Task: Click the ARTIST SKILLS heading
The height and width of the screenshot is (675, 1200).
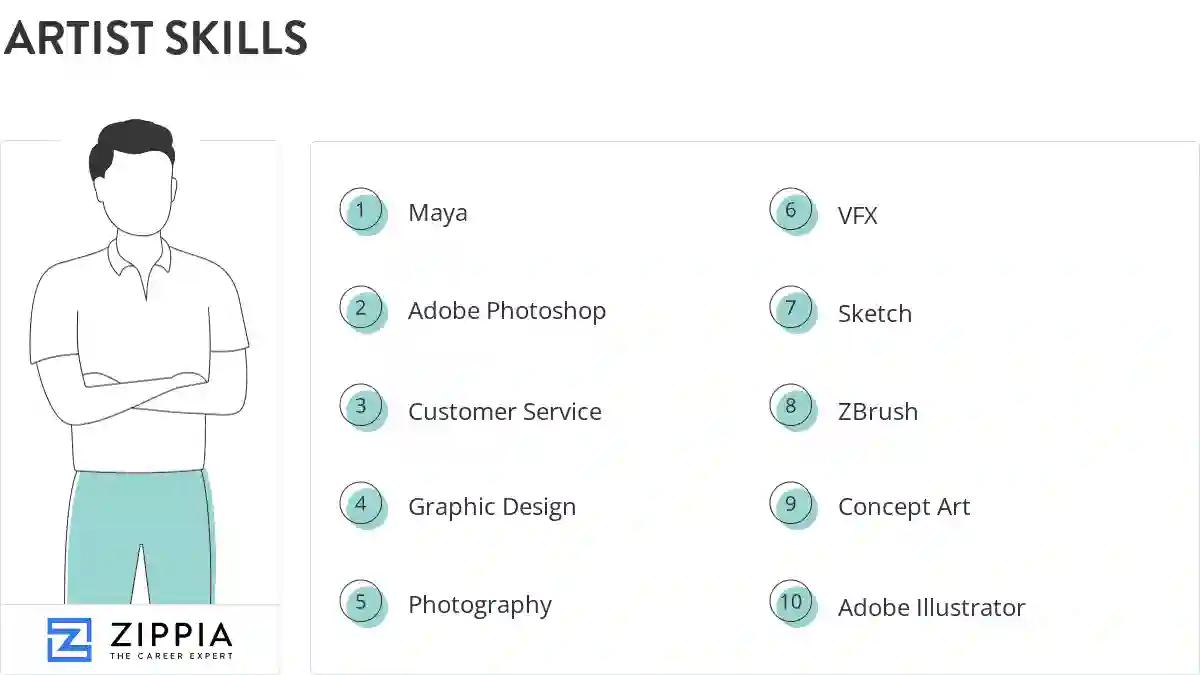Action: 156,39
